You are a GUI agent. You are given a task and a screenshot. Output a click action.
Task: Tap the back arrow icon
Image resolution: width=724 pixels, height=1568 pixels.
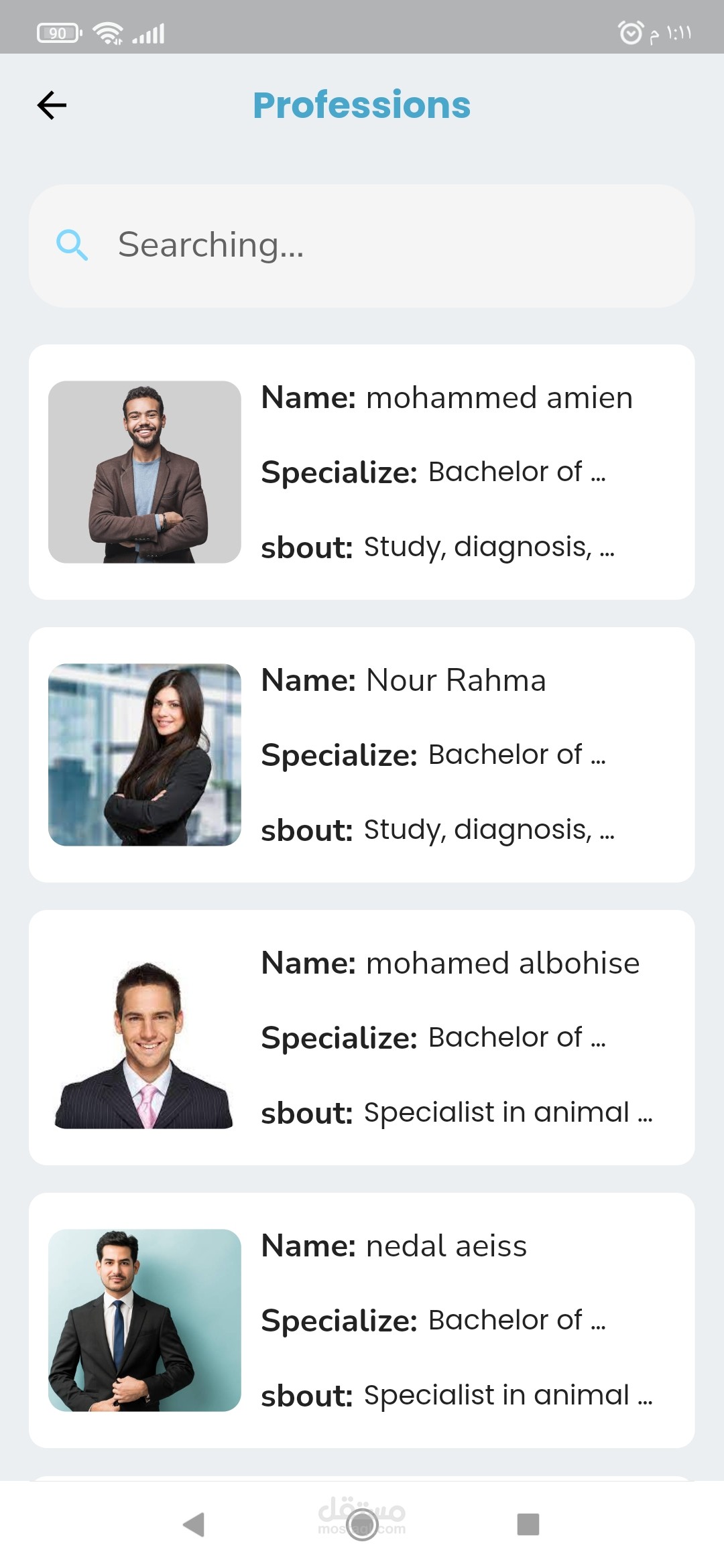pyautogui.click(x=52, y=105)
